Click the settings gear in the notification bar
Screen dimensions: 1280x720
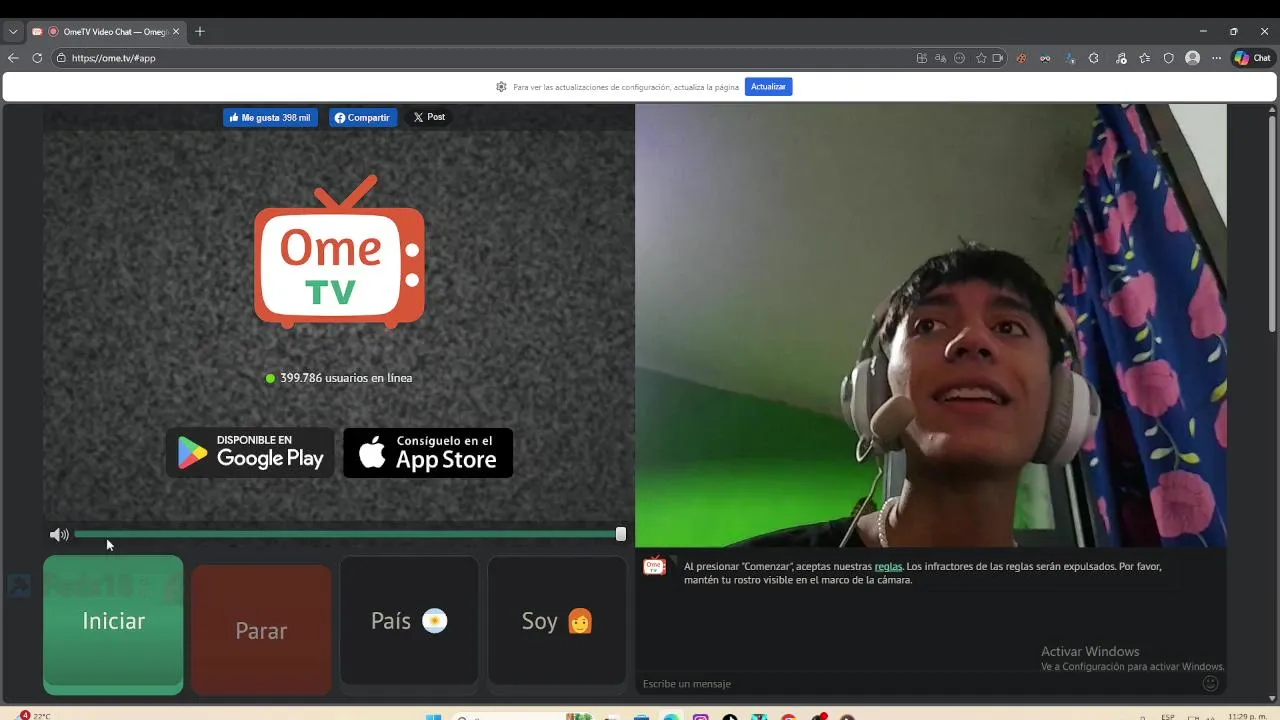pyautogui.click(x=501, y=87)
